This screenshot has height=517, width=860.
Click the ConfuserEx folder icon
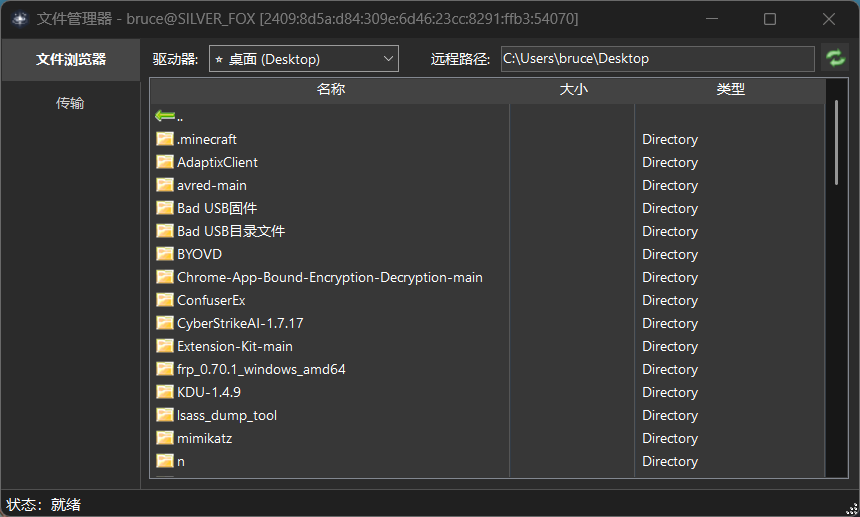coord(165,300)
